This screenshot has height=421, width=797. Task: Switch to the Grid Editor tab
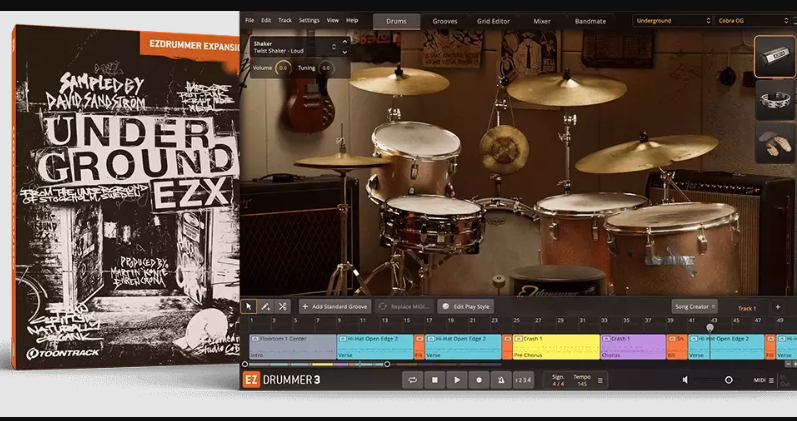click(493, 21)
